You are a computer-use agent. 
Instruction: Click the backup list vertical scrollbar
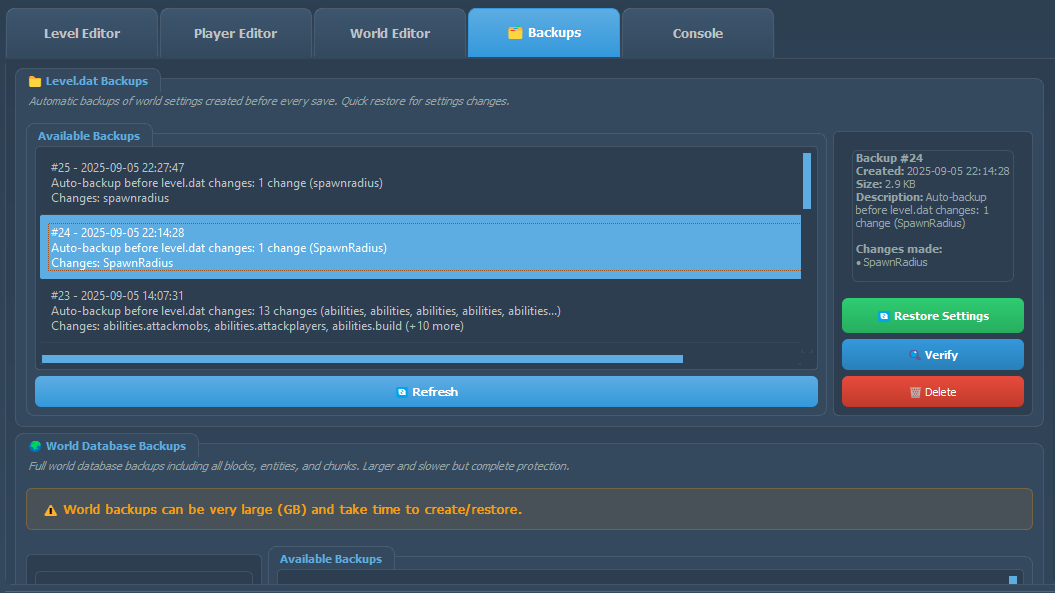(807, 181)
